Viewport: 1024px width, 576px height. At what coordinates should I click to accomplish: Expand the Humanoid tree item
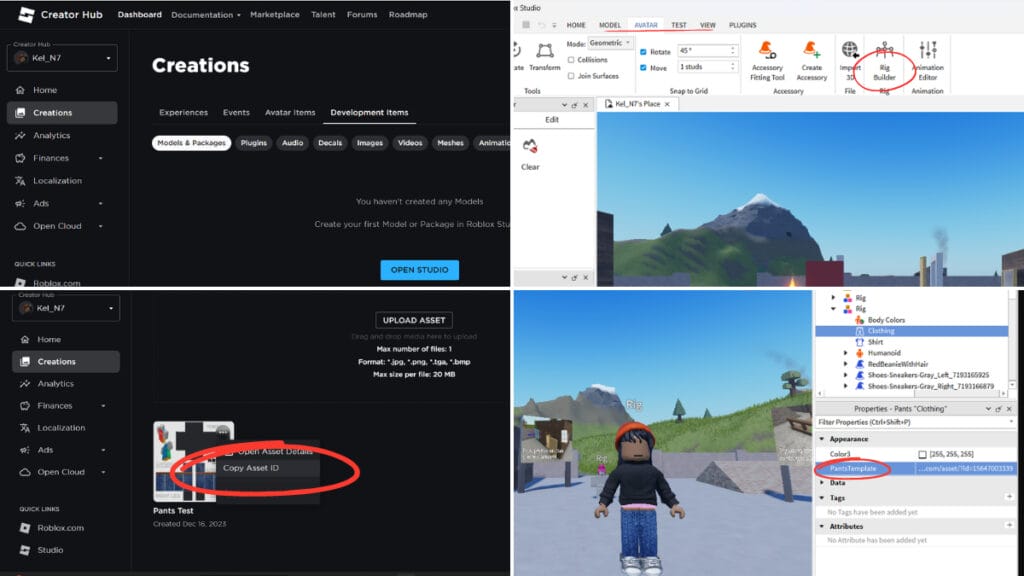coord(845,353)
